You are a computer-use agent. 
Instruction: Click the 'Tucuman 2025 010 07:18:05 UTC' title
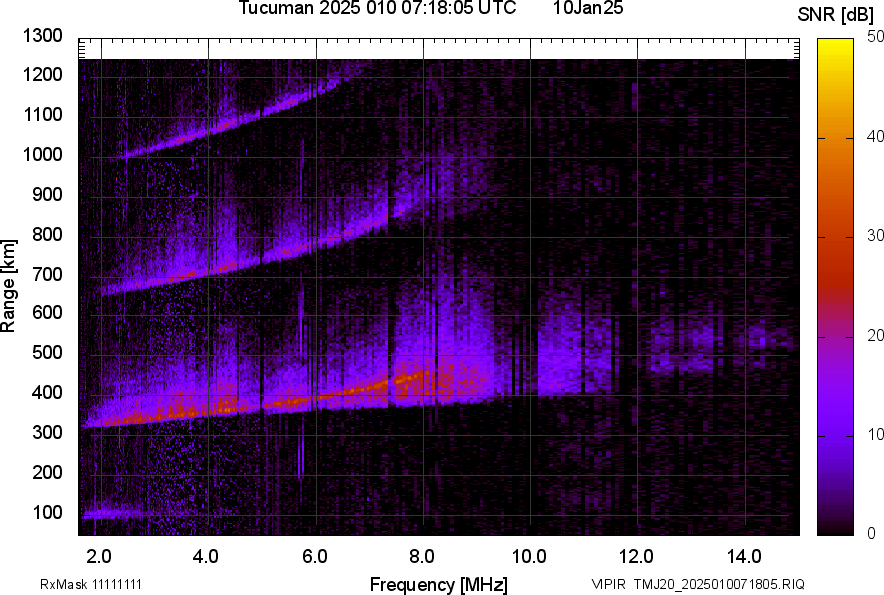click(377, 9)
